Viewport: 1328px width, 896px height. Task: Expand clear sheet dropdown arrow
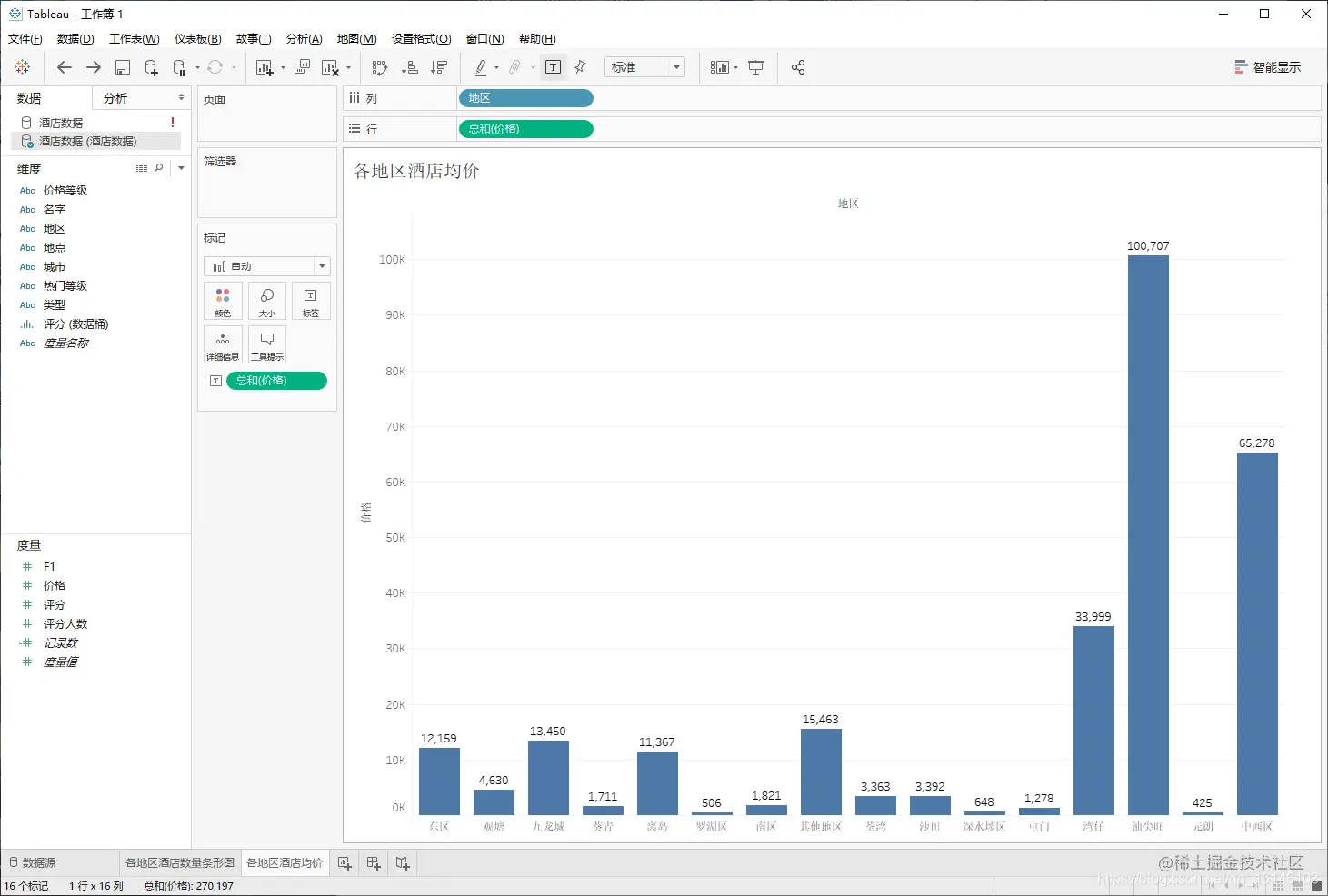349,67
